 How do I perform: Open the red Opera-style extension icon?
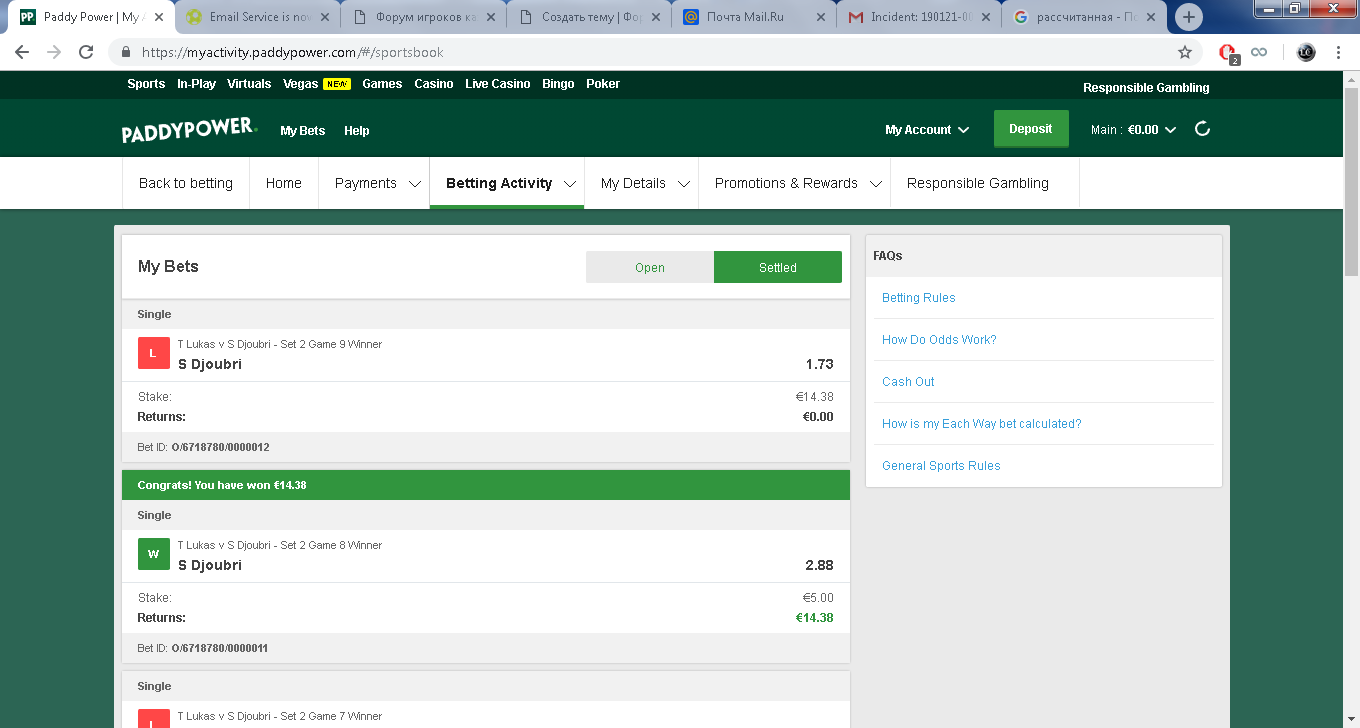pyautogui.click(x=1229, y=53)
